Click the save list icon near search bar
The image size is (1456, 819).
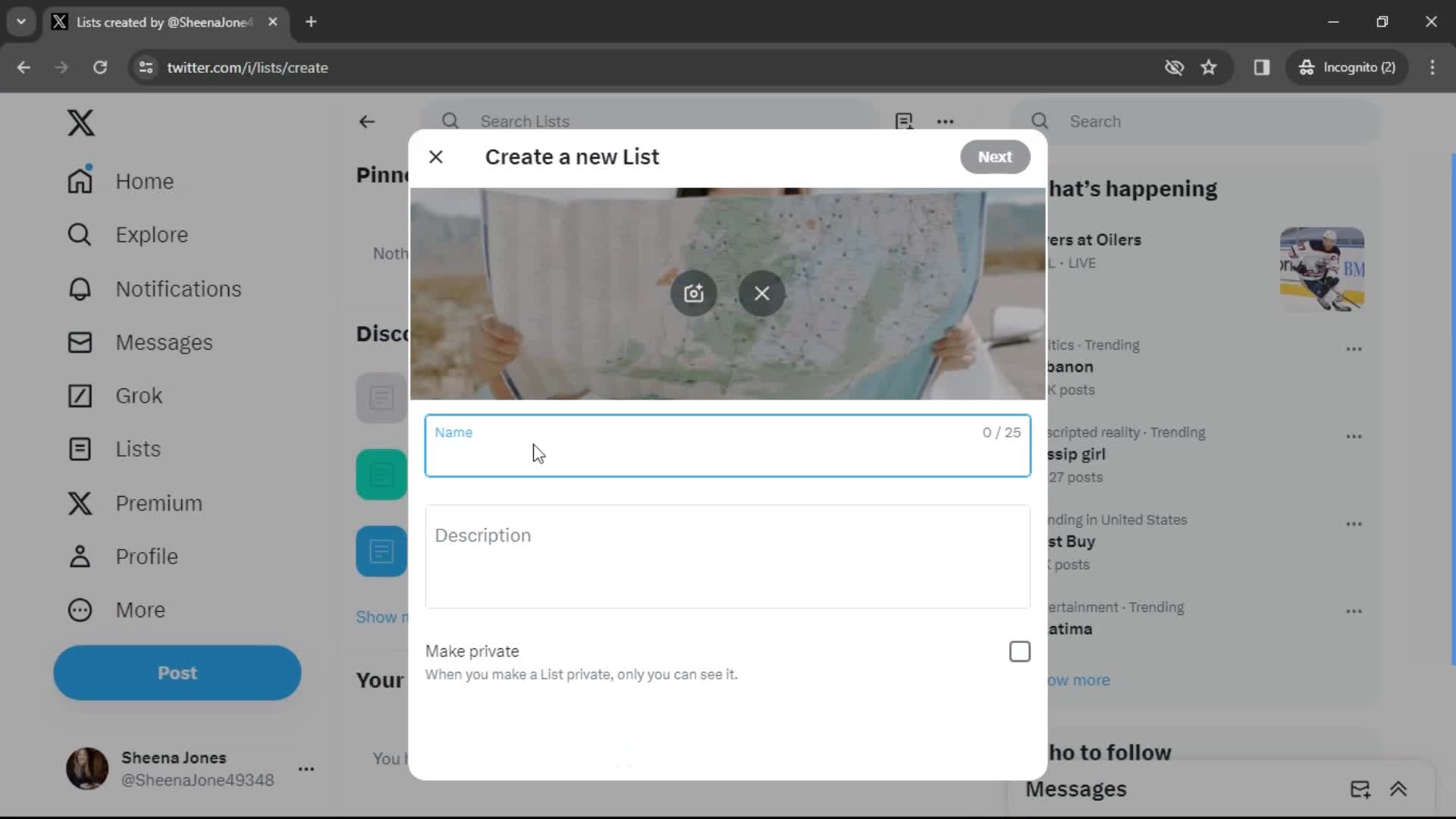(x=903, y=120)
